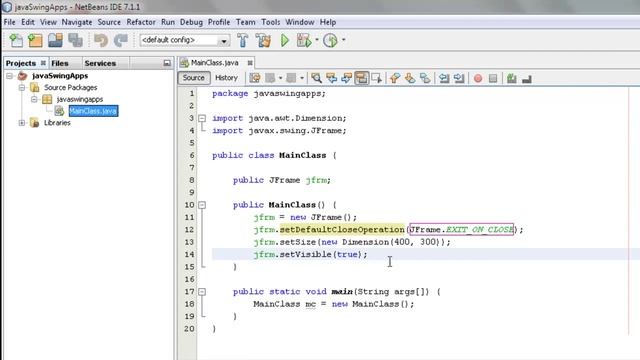This screenshot has width=640, height=360.
Task: Switch to the Files tab
Action: (x=60, y=63)
